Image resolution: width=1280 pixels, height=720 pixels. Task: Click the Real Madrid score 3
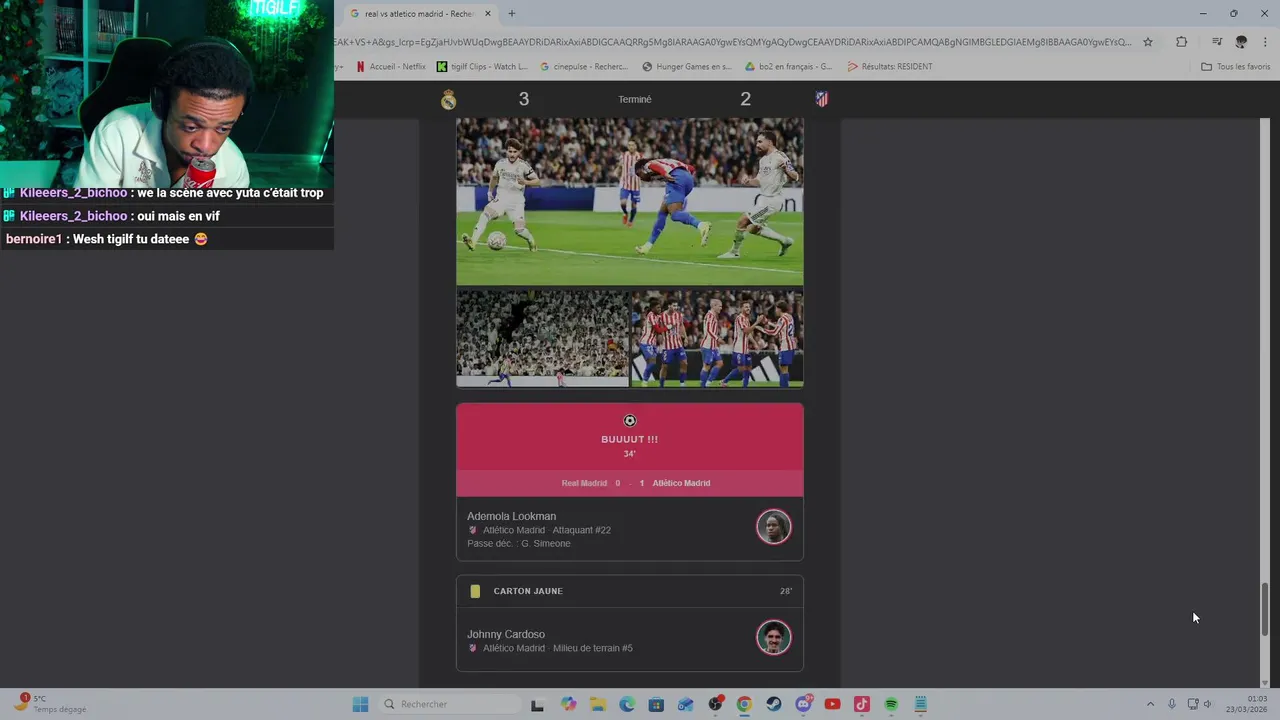click(524, 99)
